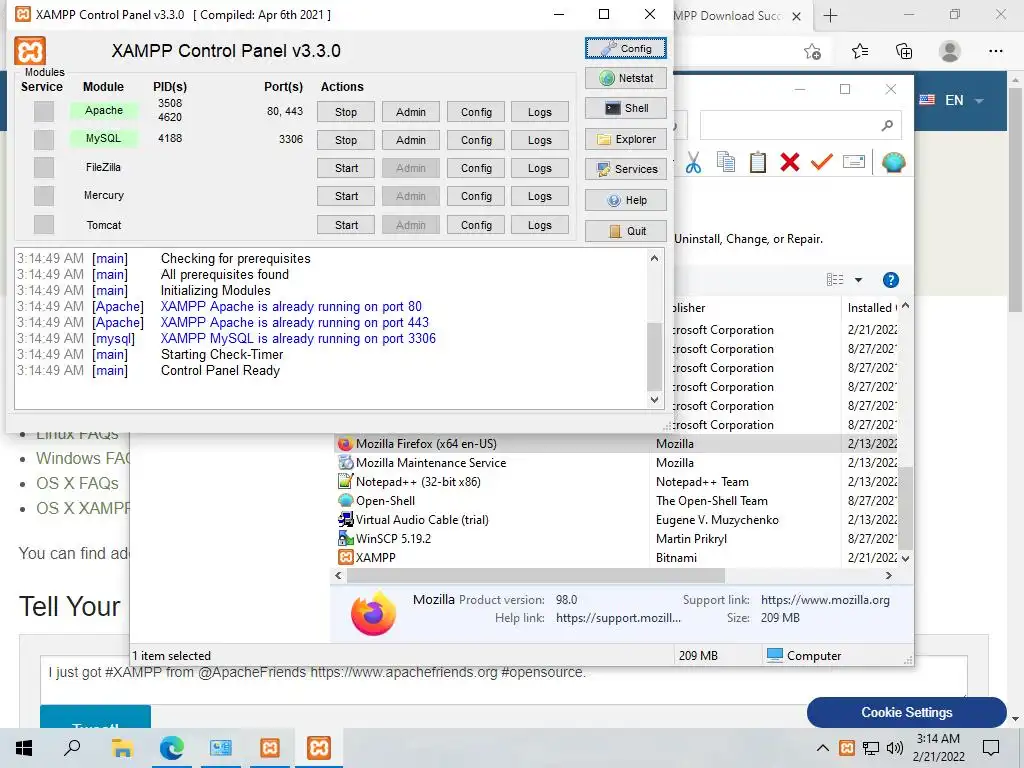Open Tomcat Logs menu
The width and height of the screenshot is (1024, 768).
539,225
